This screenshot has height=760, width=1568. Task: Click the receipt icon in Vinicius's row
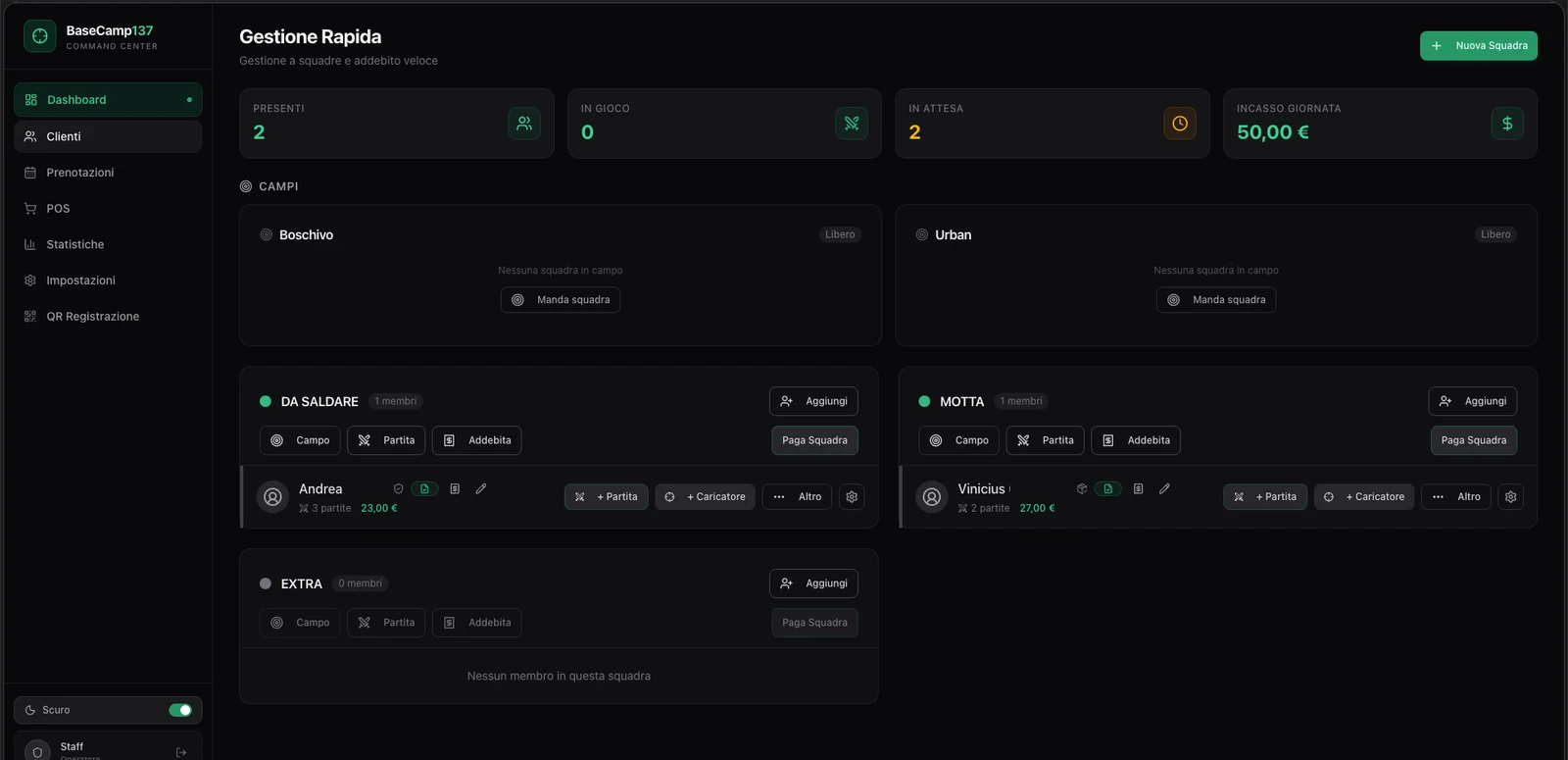coord(1138,488)
